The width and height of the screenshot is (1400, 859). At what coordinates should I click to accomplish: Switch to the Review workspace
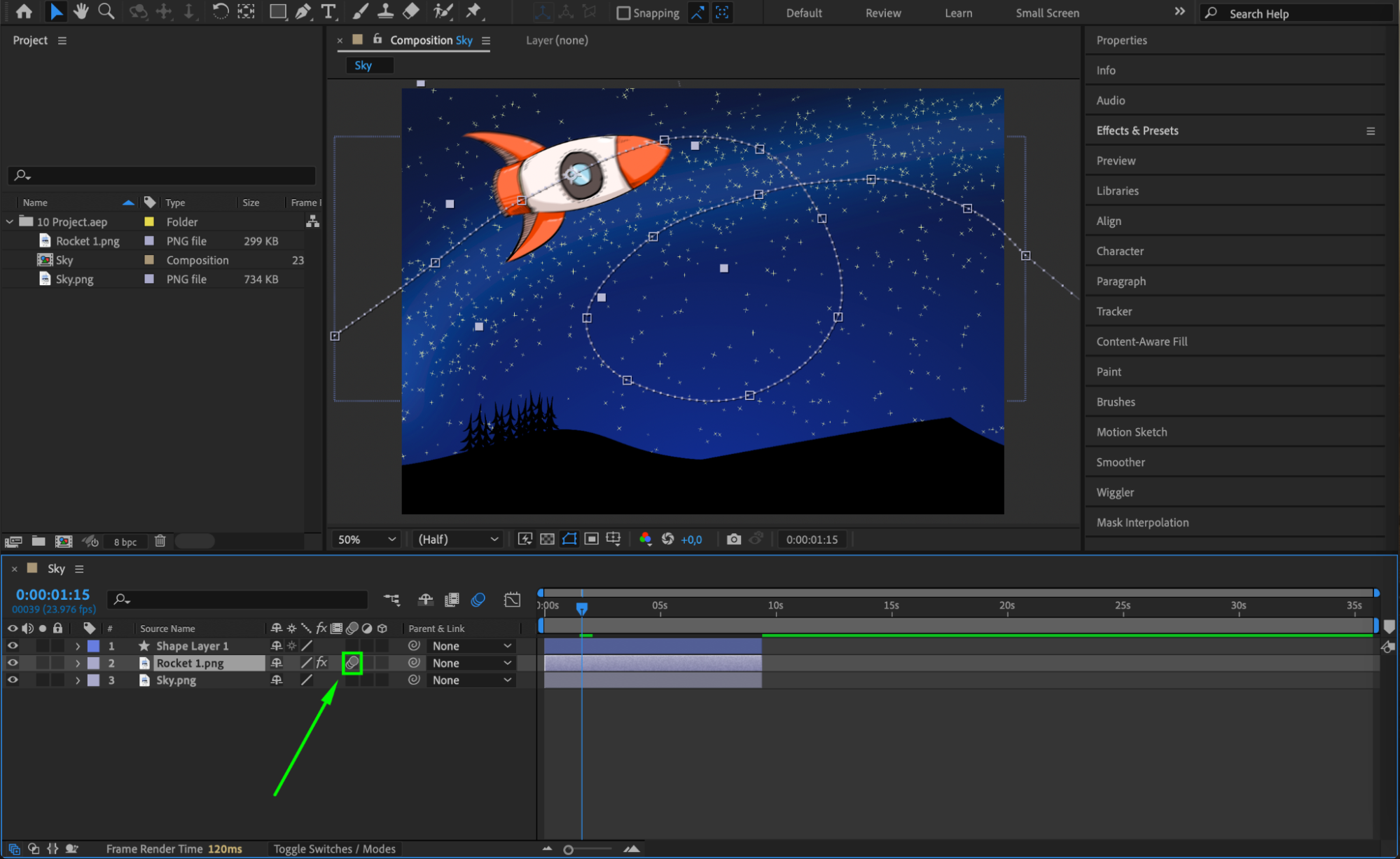(x=882, y=13)
